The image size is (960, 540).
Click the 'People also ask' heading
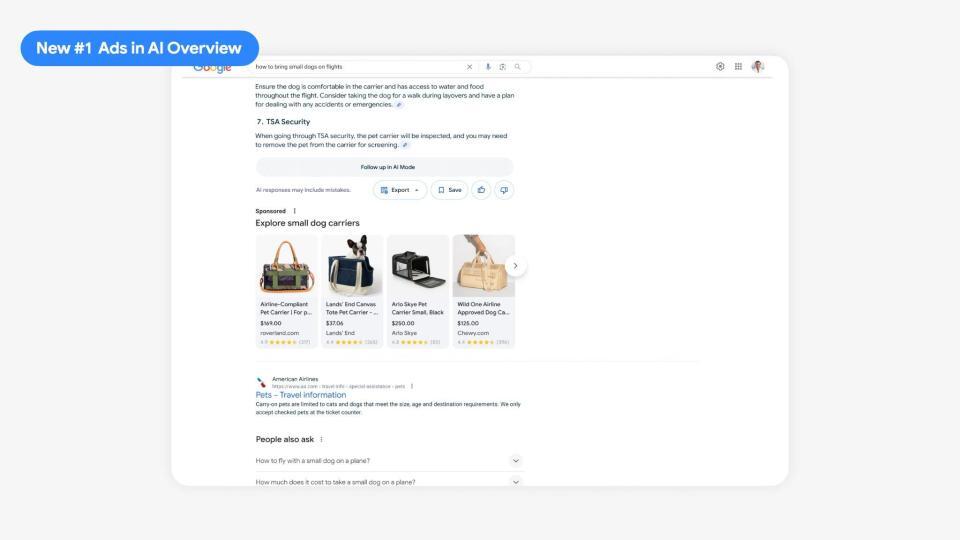(x=285, y=439)
